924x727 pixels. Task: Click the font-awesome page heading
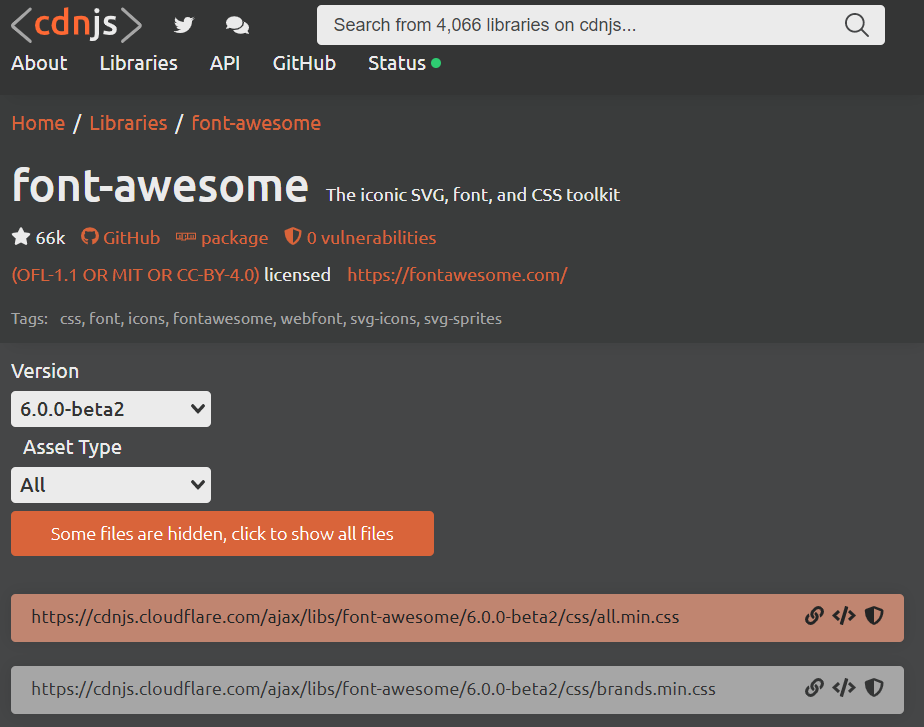click(x=160, y=185)
